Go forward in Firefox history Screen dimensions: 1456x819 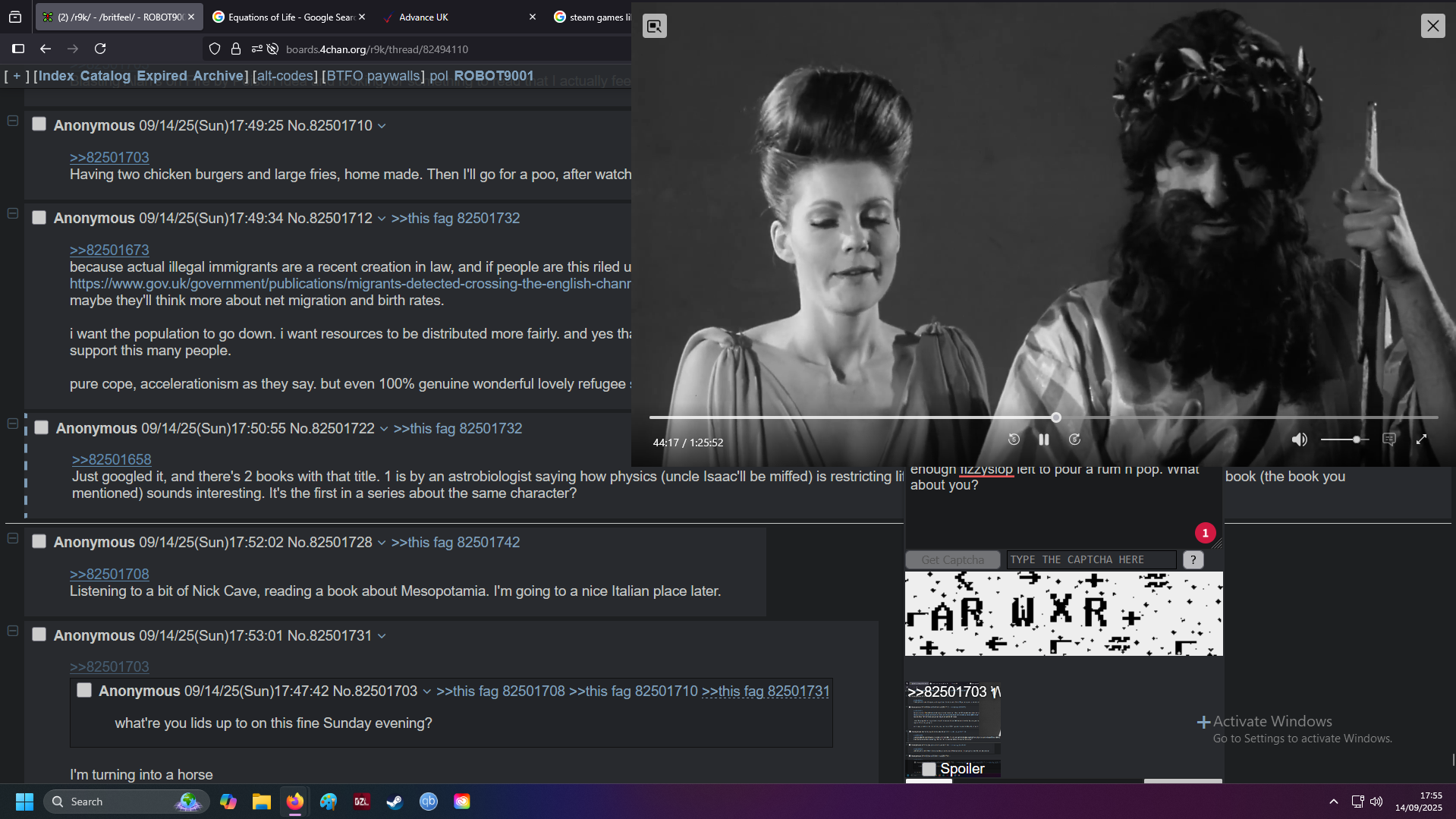73,49
